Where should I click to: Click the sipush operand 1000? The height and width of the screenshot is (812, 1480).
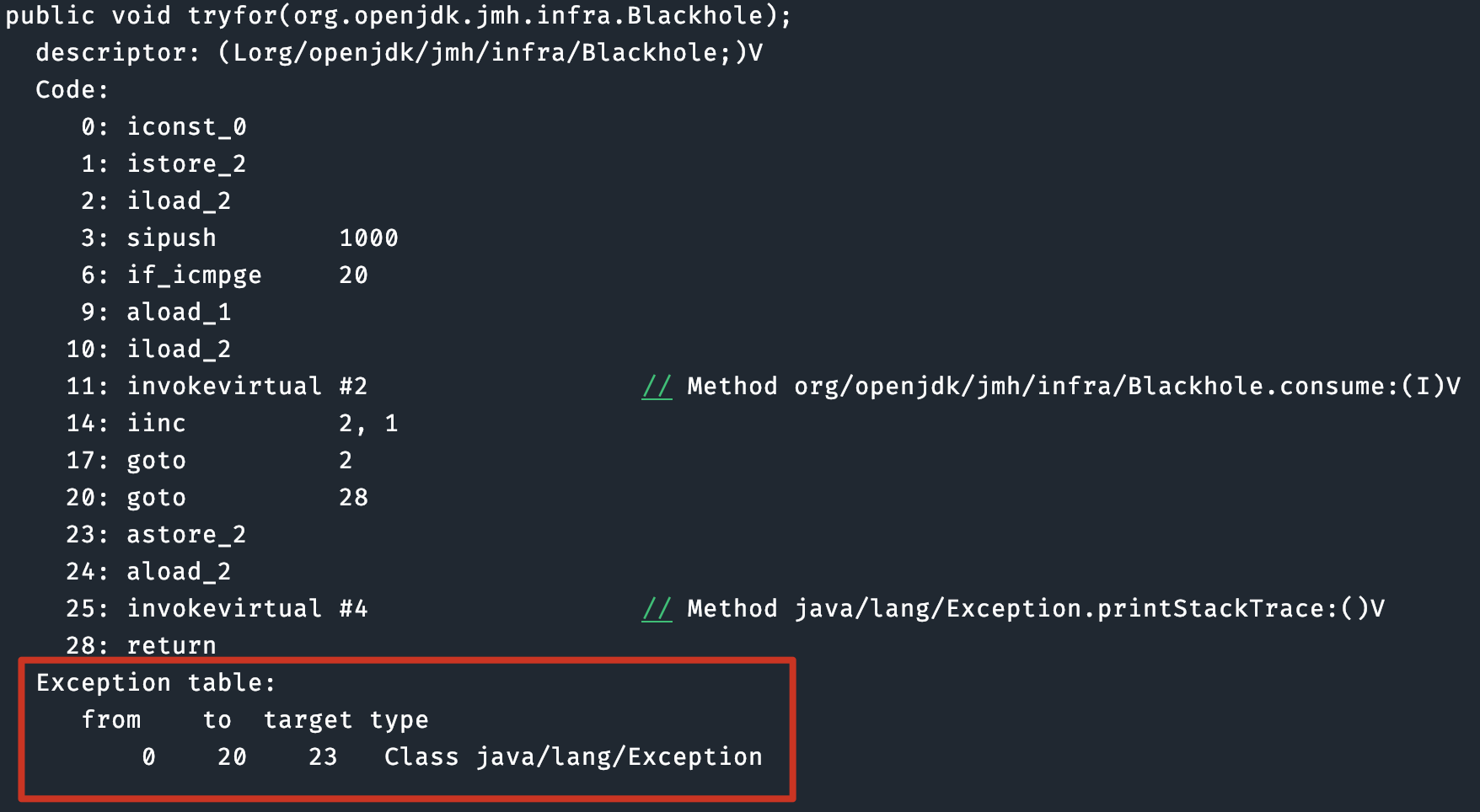tap(368, 238)
